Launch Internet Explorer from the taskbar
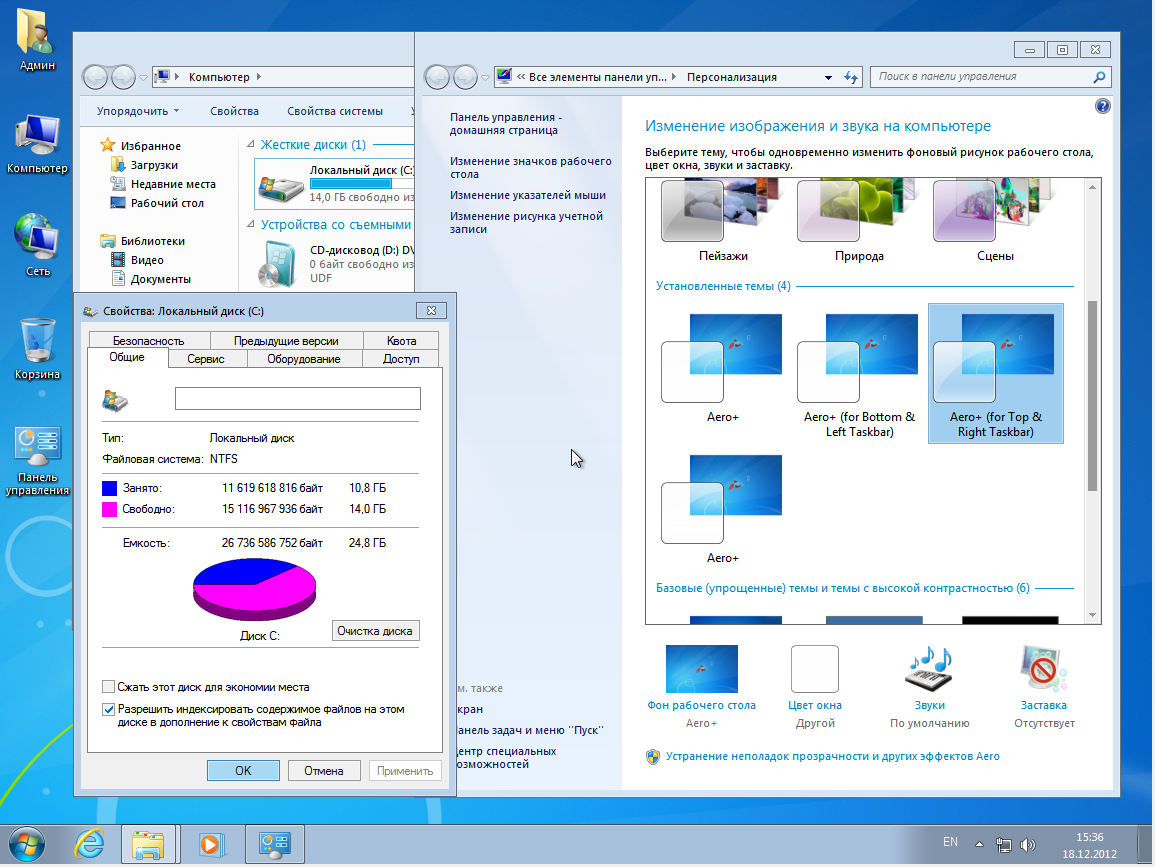 90,844
